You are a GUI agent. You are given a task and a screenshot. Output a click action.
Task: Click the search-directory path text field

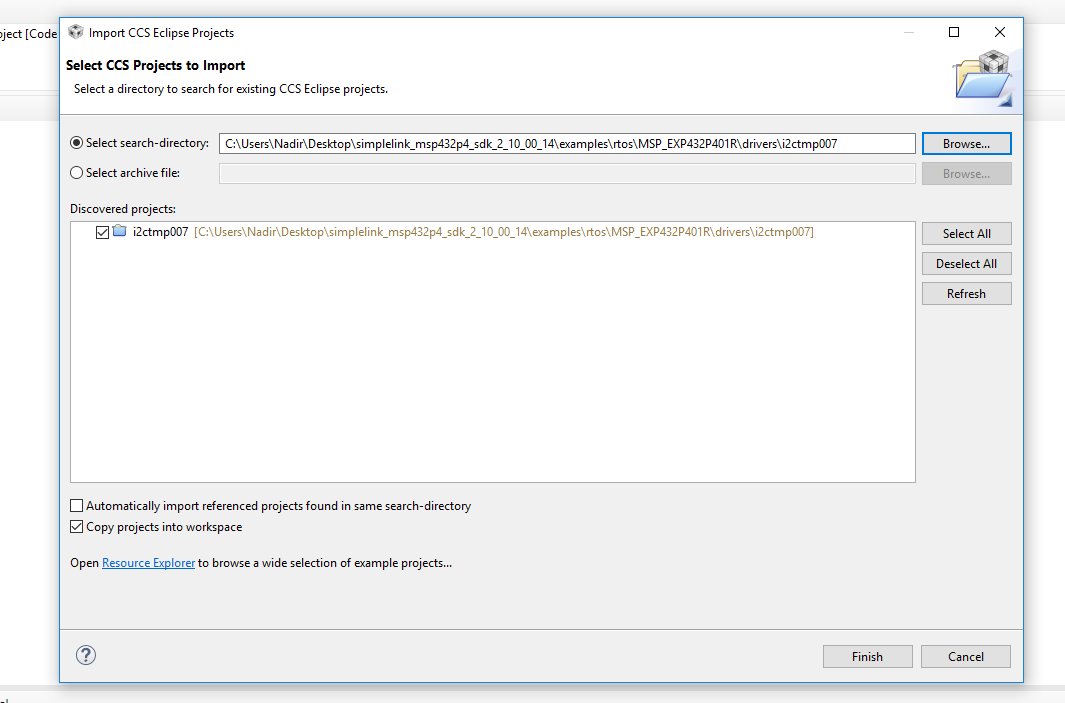[566, 143]
